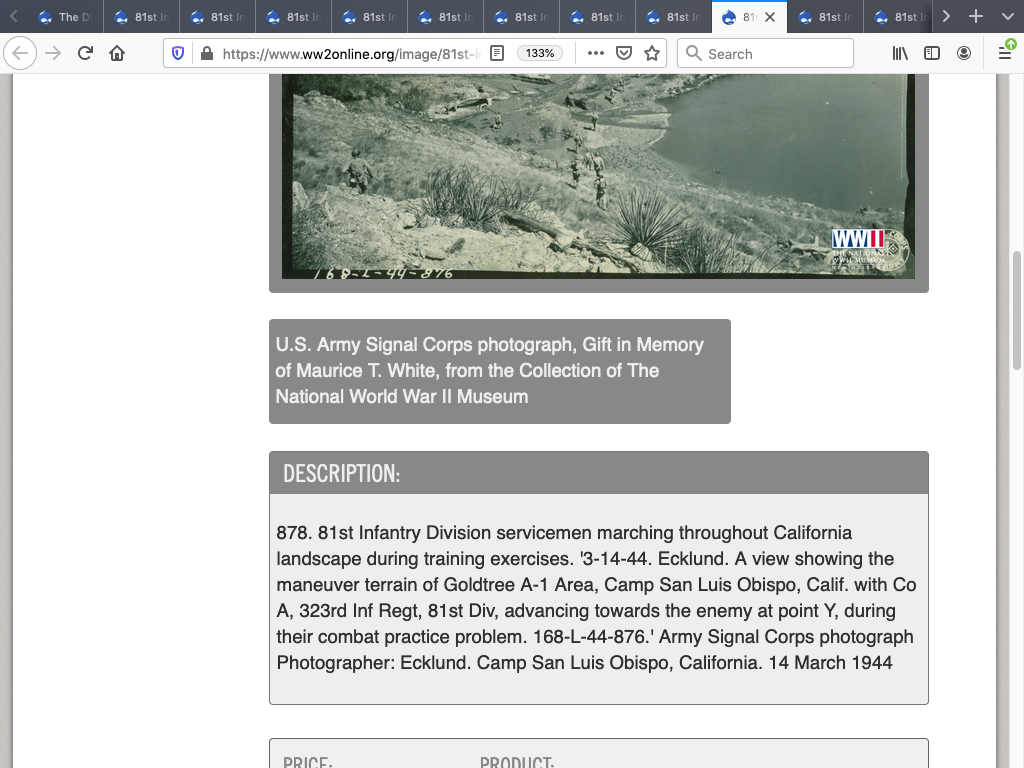Reload the current page
The width and height of the screenshot is (1024, 768).
pyautogui.click(x=85, y=53)
